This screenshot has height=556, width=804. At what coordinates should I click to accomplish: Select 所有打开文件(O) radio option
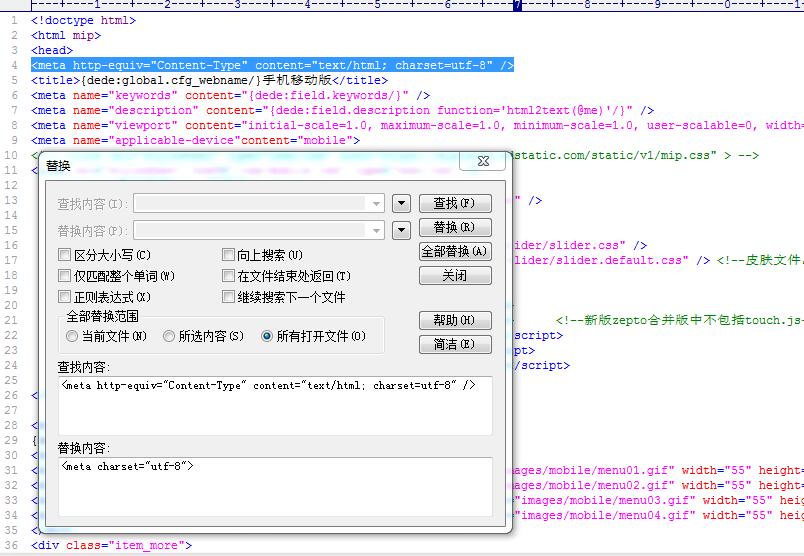[x=267, y=336]
